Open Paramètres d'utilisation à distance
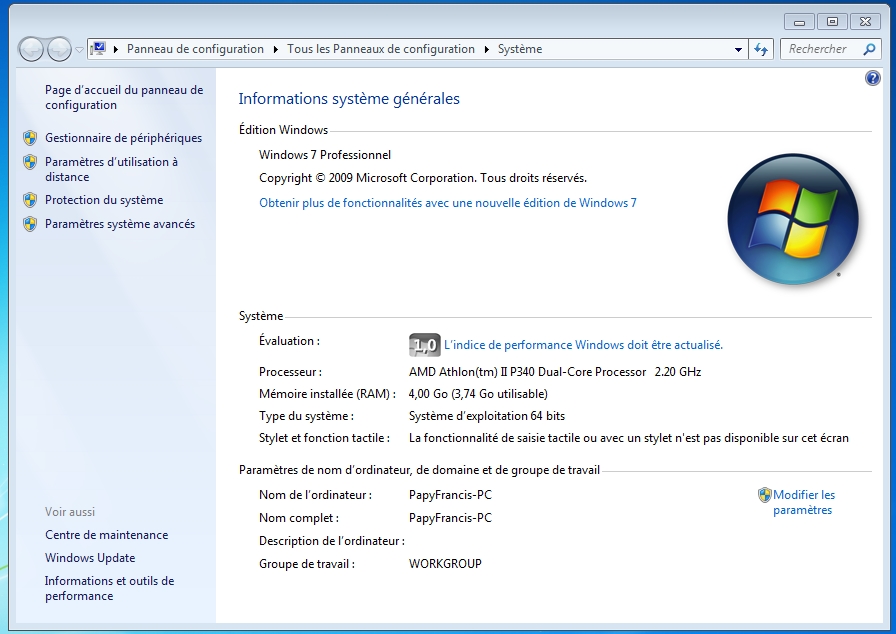Image resolution: width=896 pixels, height=634 pixels. click(x=111, y=169)
